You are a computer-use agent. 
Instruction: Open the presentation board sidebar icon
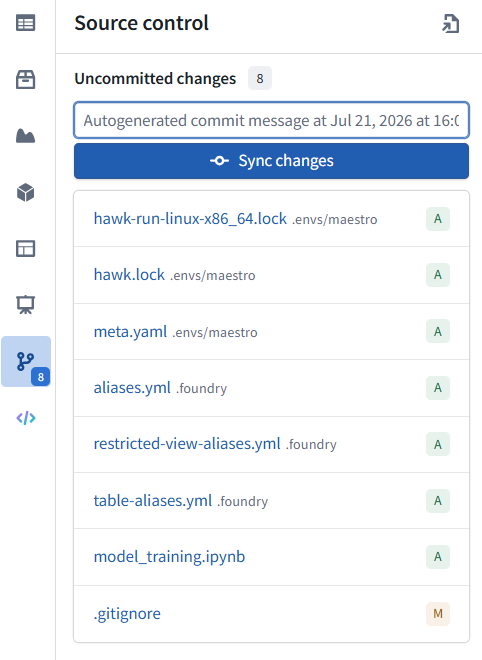26,305
